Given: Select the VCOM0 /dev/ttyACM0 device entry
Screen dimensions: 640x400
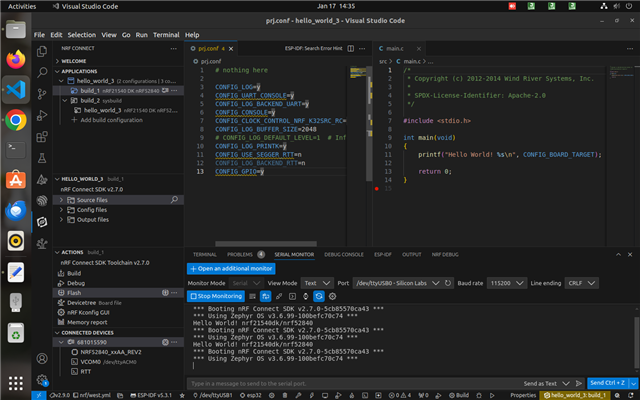Looking at the screenshot, I should [x=118, y=362].
